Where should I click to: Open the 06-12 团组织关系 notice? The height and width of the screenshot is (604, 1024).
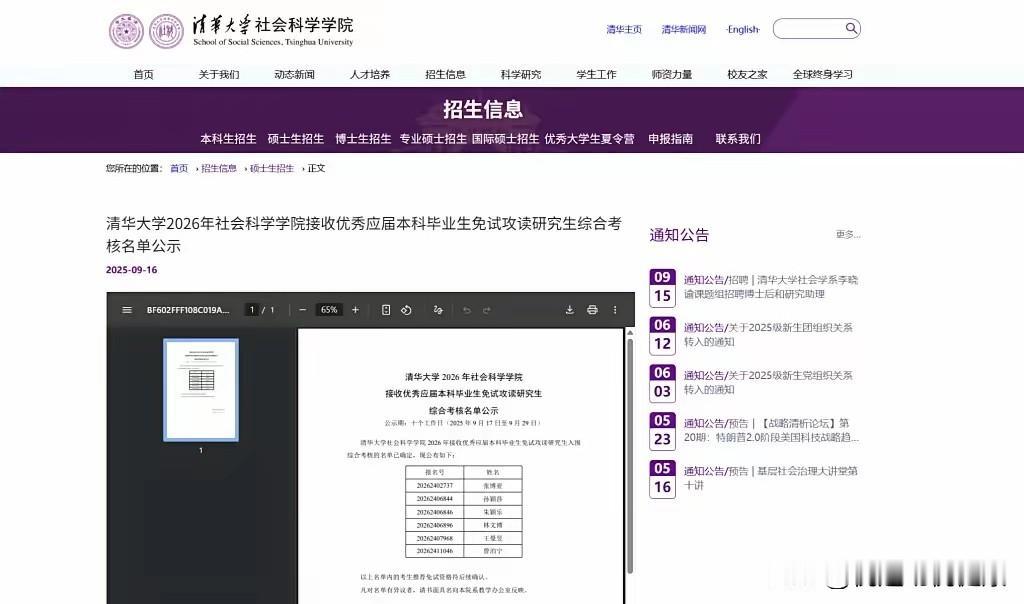768,334
